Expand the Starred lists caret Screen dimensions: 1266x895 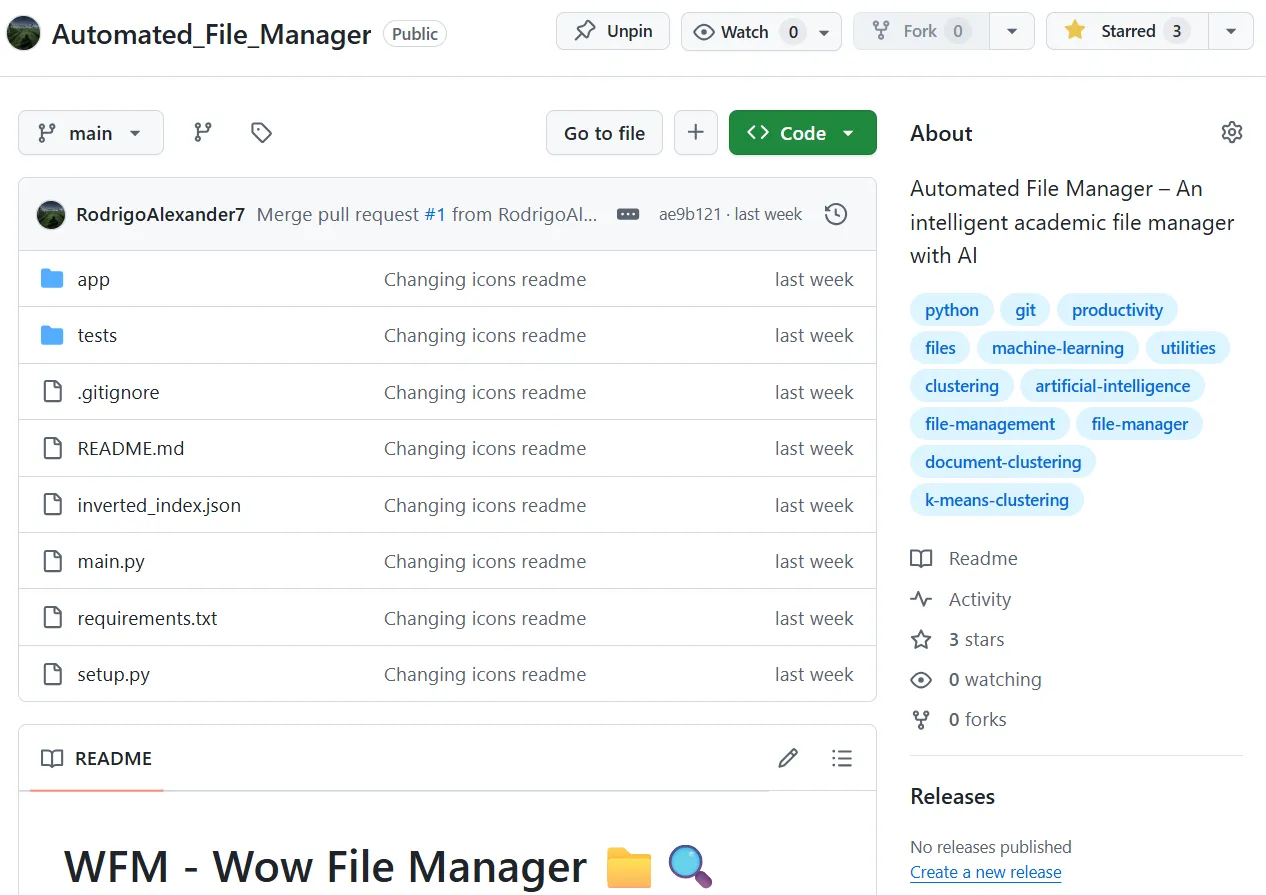pyautogui.click(x=1231, y=32)
